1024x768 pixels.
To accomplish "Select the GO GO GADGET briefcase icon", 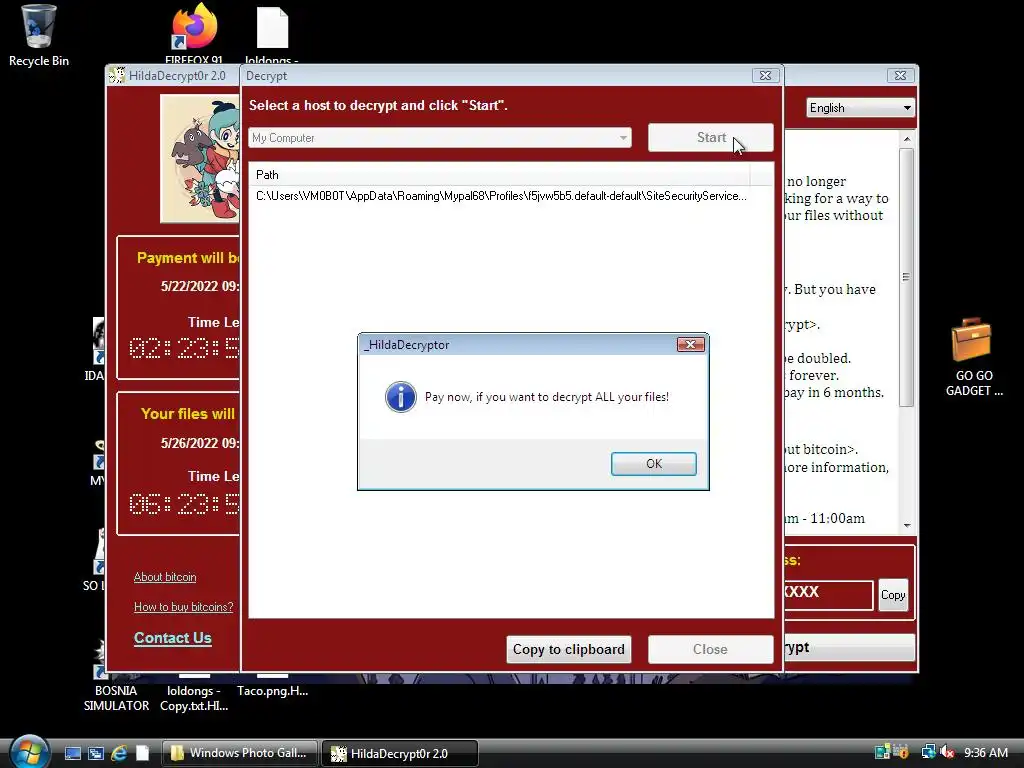I will pyautogui.click(x=973, y=358).
